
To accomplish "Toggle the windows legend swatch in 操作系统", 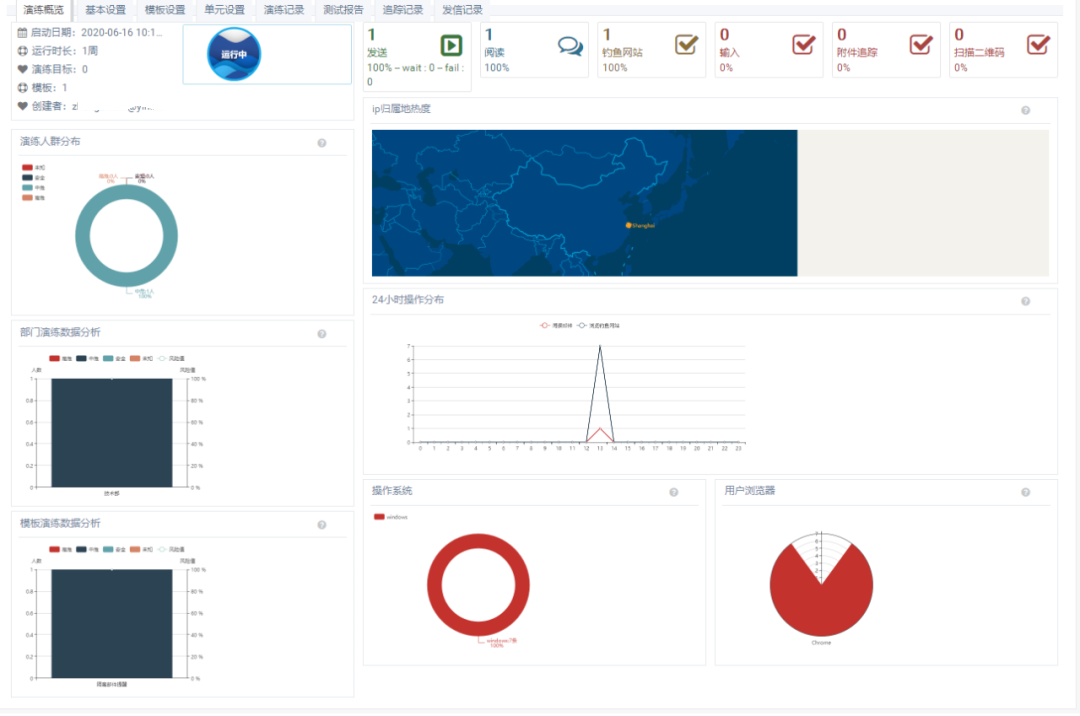I will click(379, 517).
